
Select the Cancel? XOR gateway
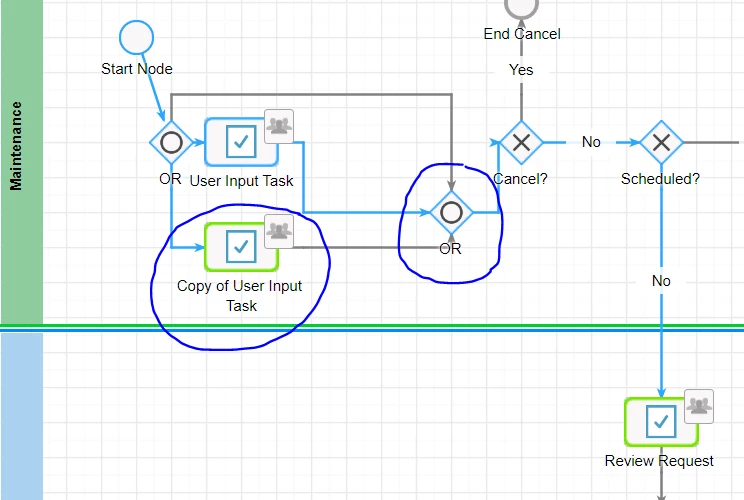[x=521, y=142]
